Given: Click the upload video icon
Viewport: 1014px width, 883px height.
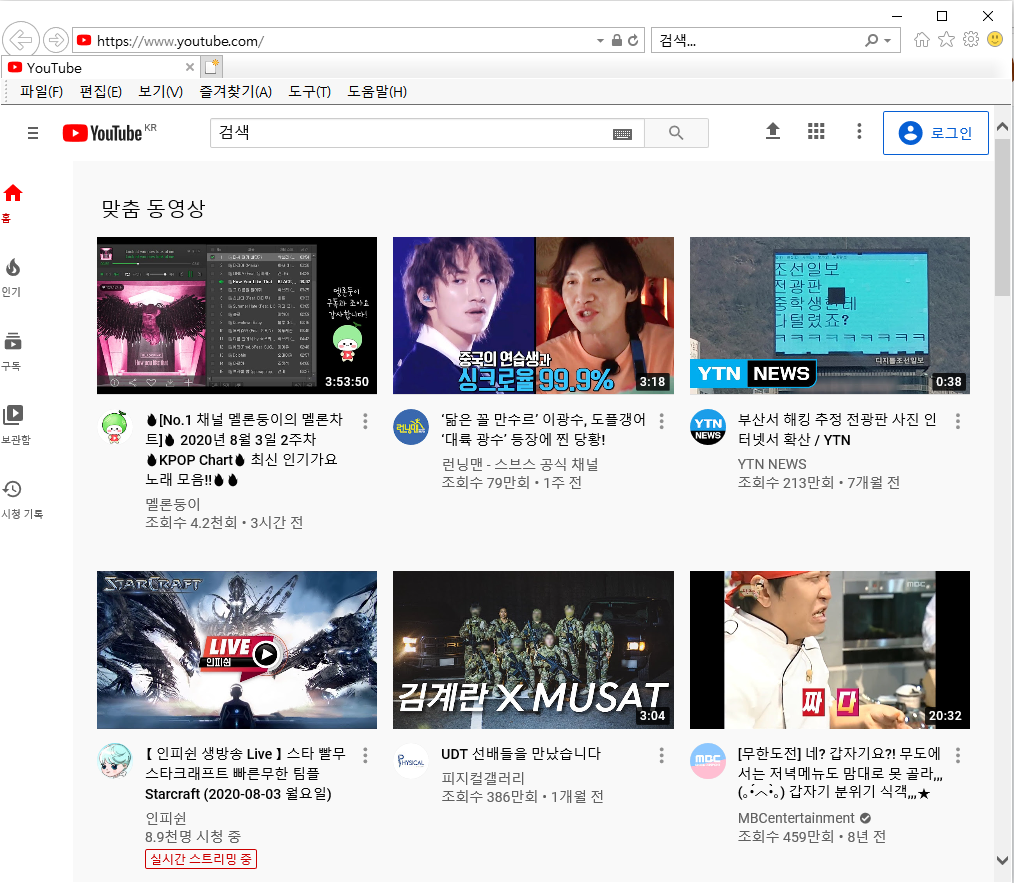Looking at the screenshot, I should (773, 131).
